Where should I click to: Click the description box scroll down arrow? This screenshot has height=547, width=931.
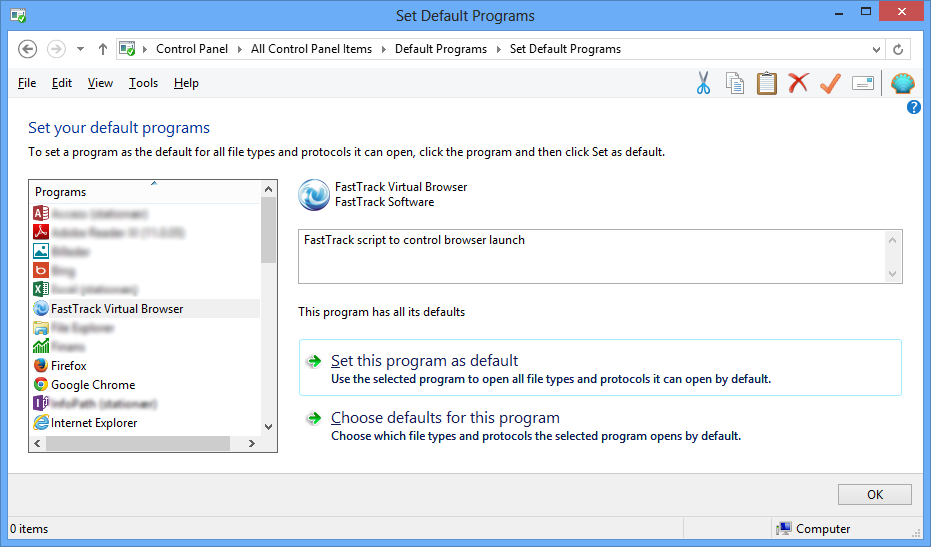892,274
